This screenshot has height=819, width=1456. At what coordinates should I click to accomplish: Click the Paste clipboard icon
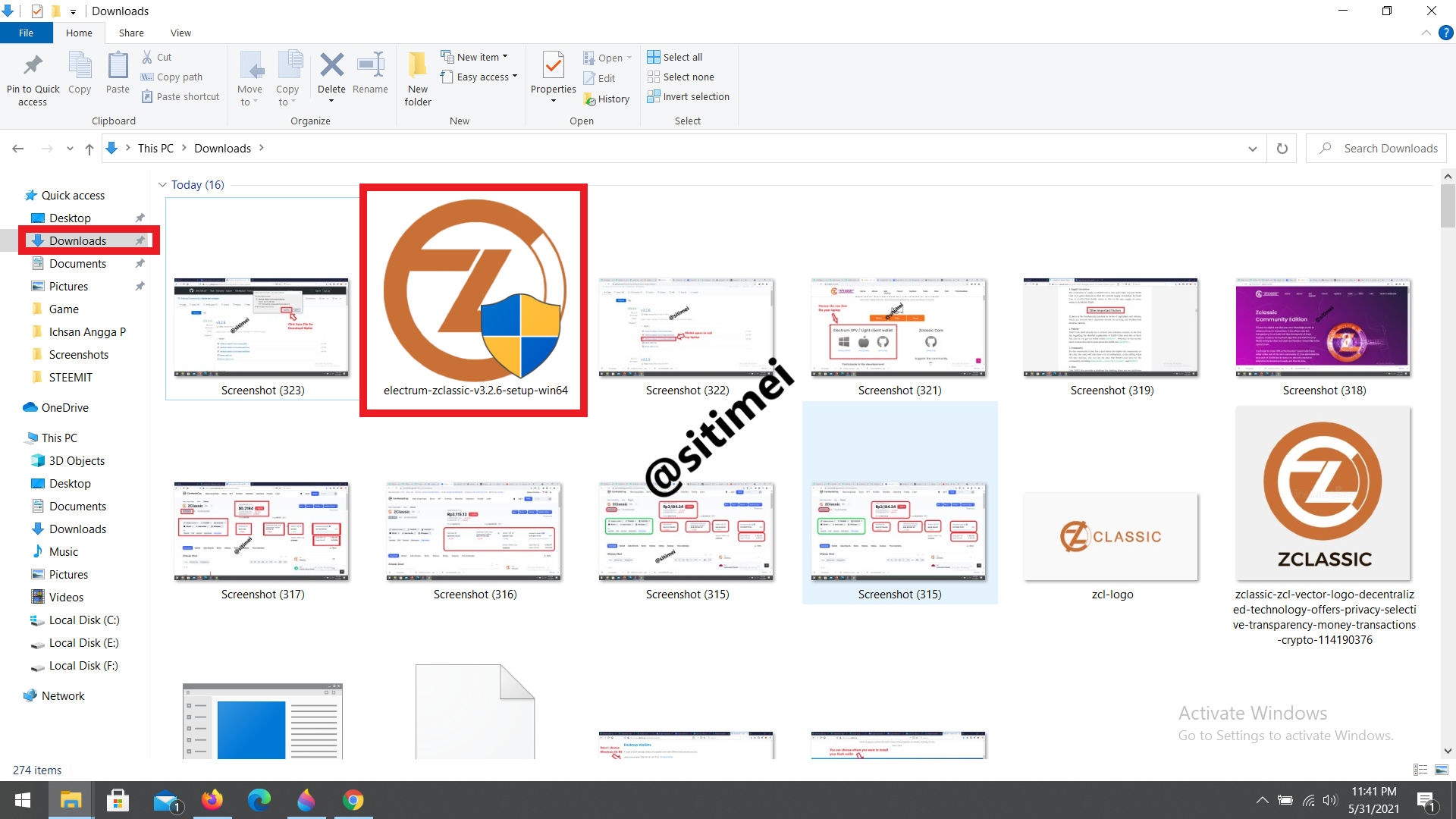[x=118, y=66]
